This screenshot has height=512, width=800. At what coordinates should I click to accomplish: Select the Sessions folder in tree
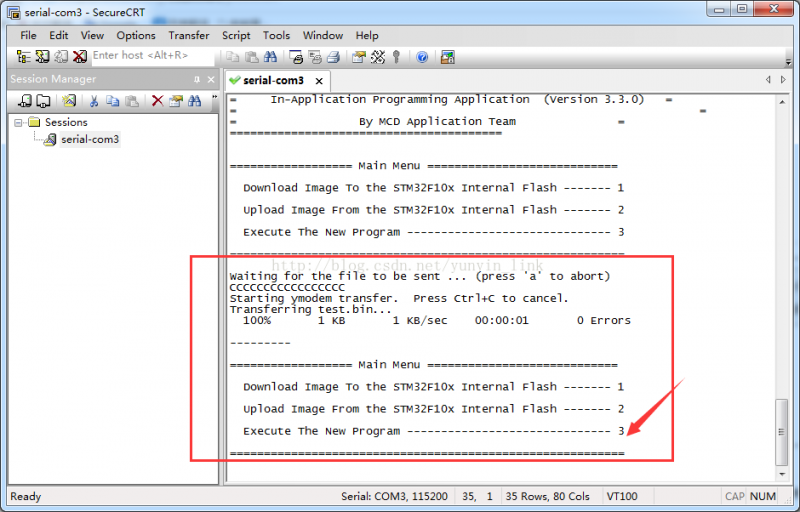[x=66, y=122]
